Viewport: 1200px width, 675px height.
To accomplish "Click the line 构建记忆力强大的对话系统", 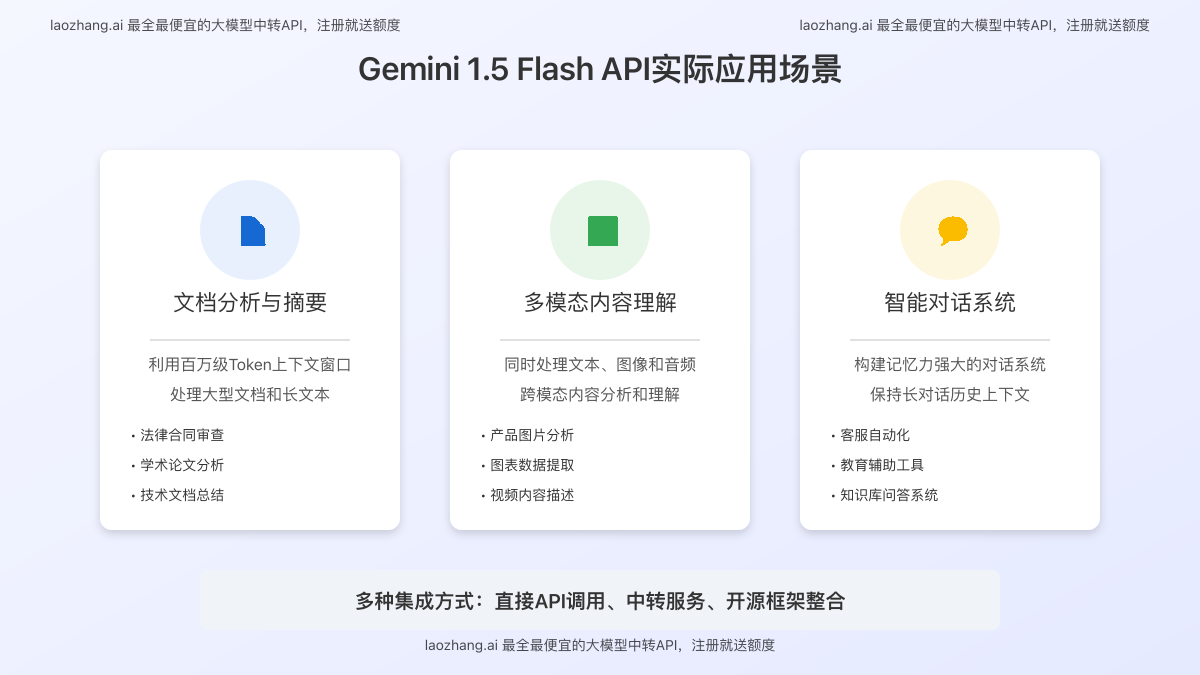I will [x=950, y=365].
